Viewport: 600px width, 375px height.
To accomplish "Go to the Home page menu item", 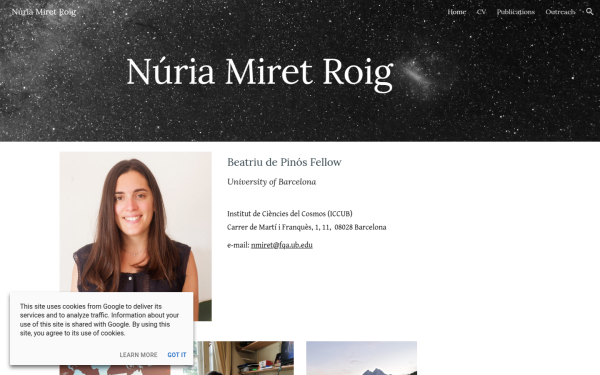I will point(457,12).
